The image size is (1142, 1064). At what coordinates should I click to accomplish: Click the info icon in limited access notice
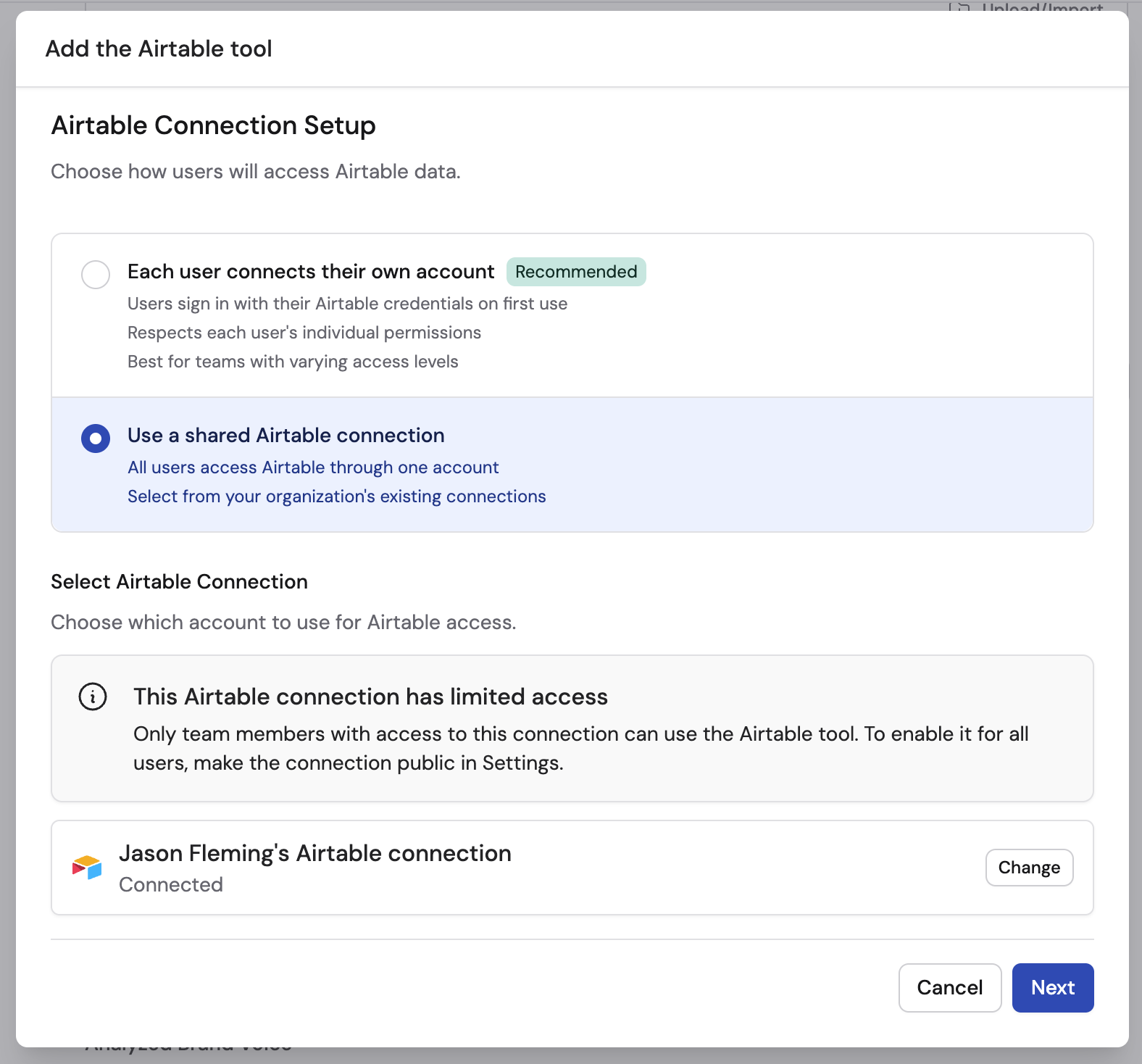(93, 697)
